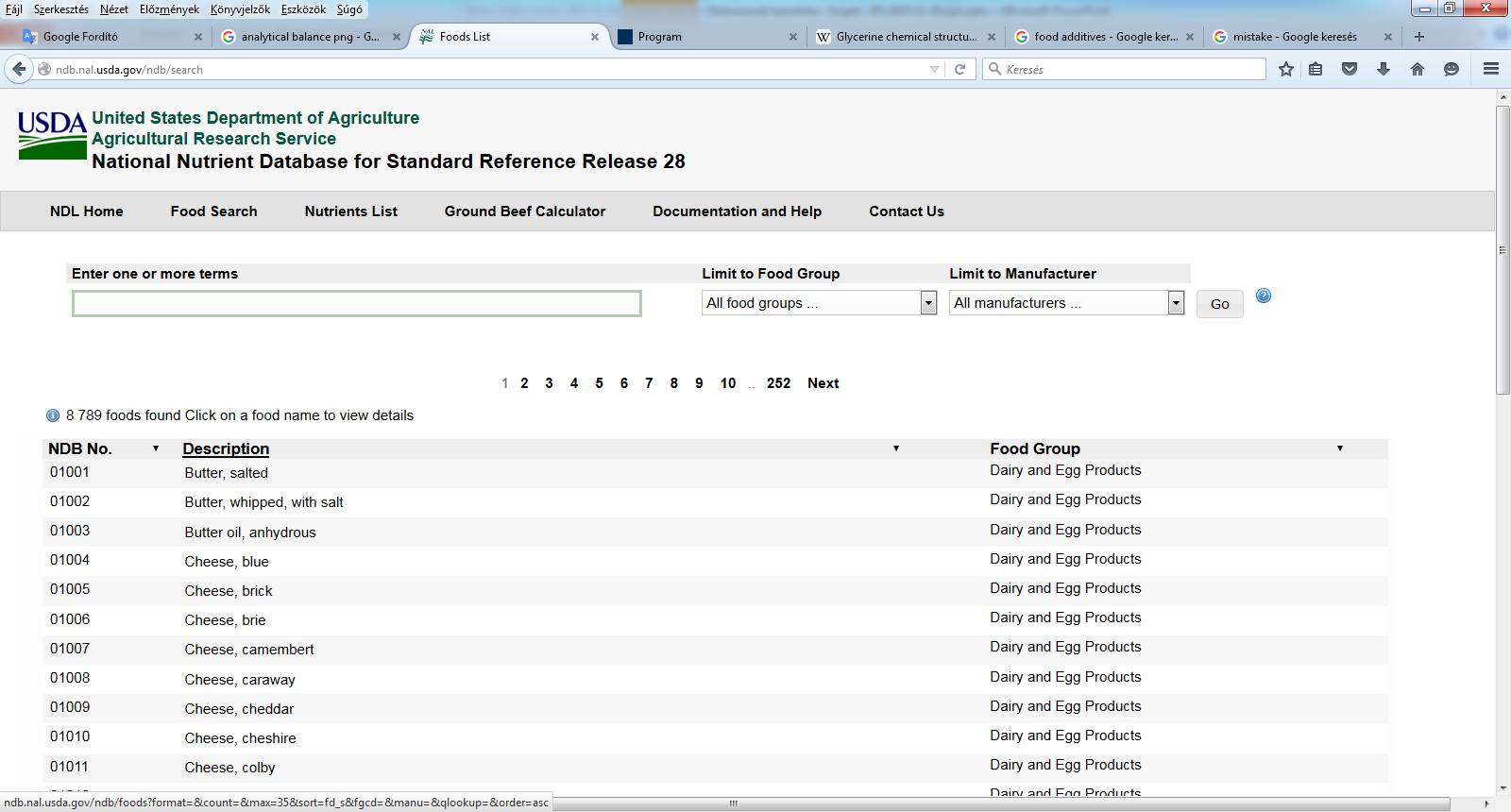Open the chat bubble toolbar icon

coord(1452,69)
